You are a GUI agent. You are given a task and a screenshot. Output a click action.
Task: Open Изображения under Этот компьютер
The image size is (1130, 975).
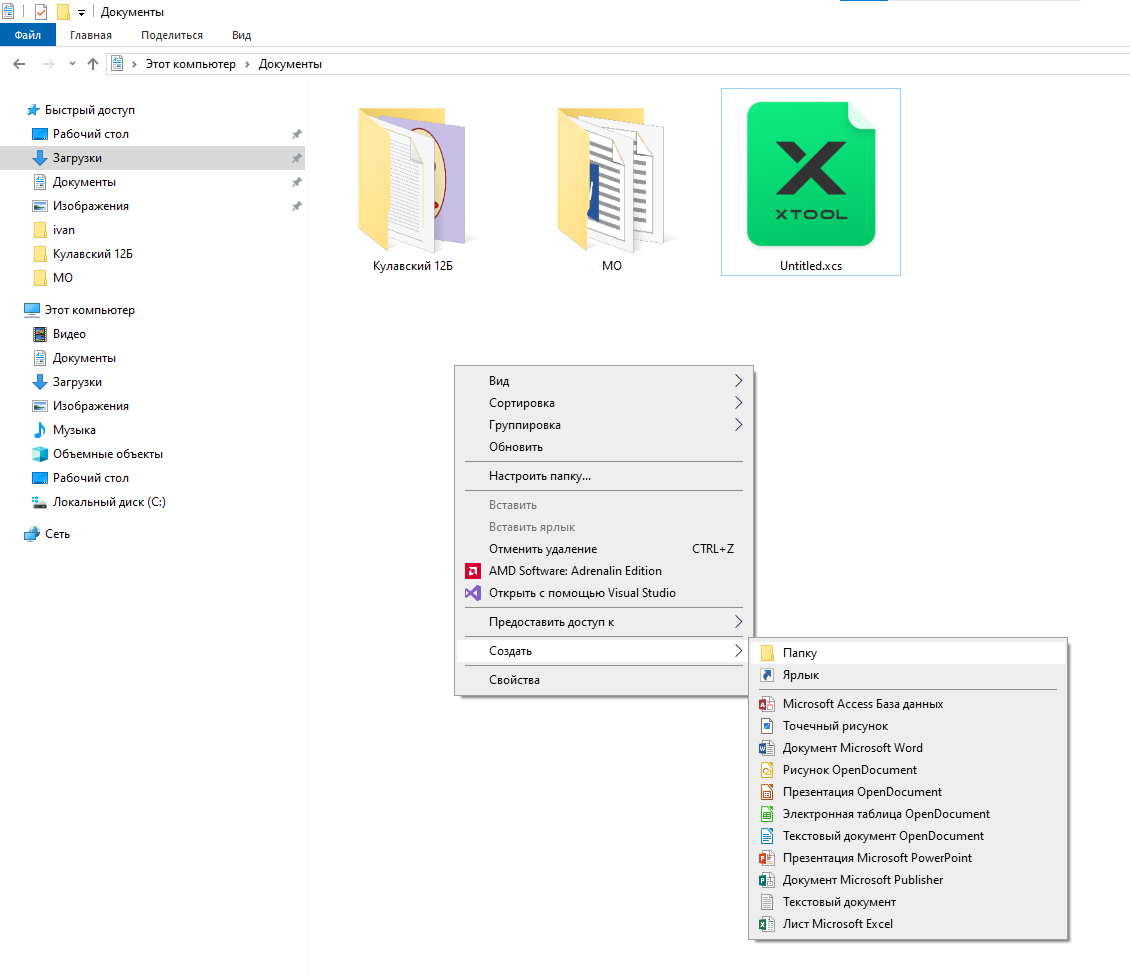[x=90, y=406]
